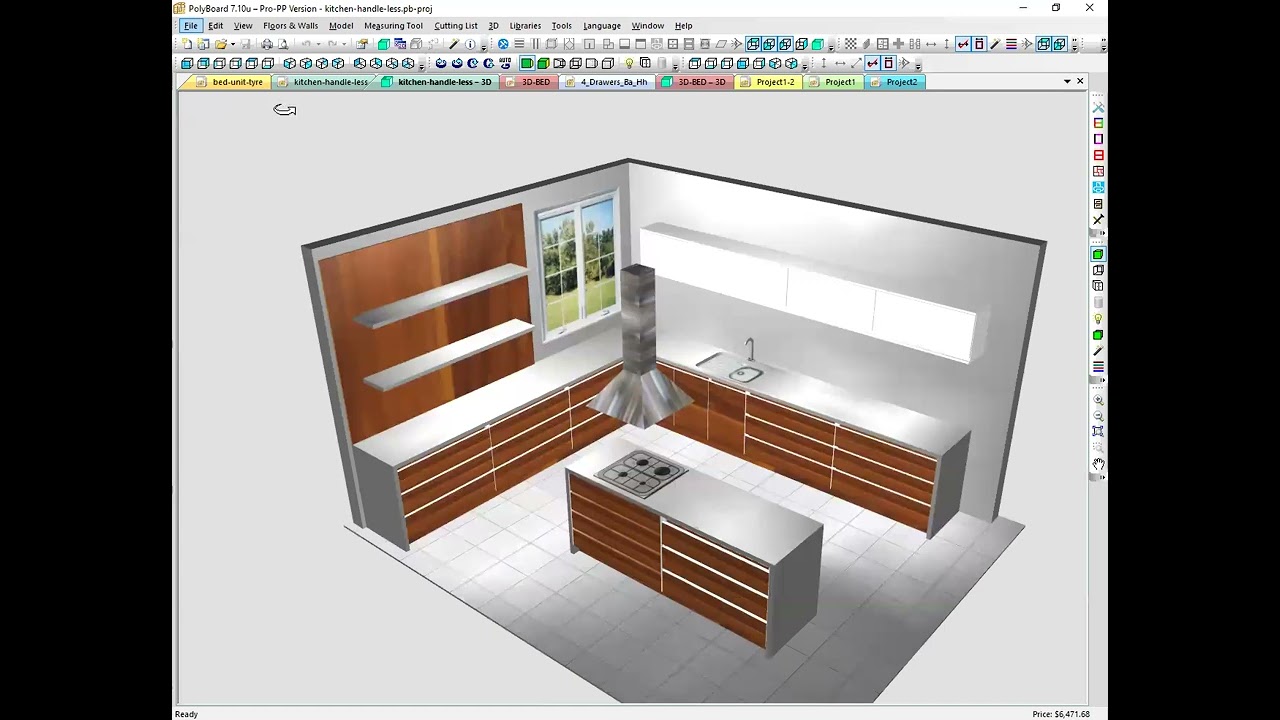Click the green 3D cabinet view icon
1280x720 pixels.
tap(383, 44)
